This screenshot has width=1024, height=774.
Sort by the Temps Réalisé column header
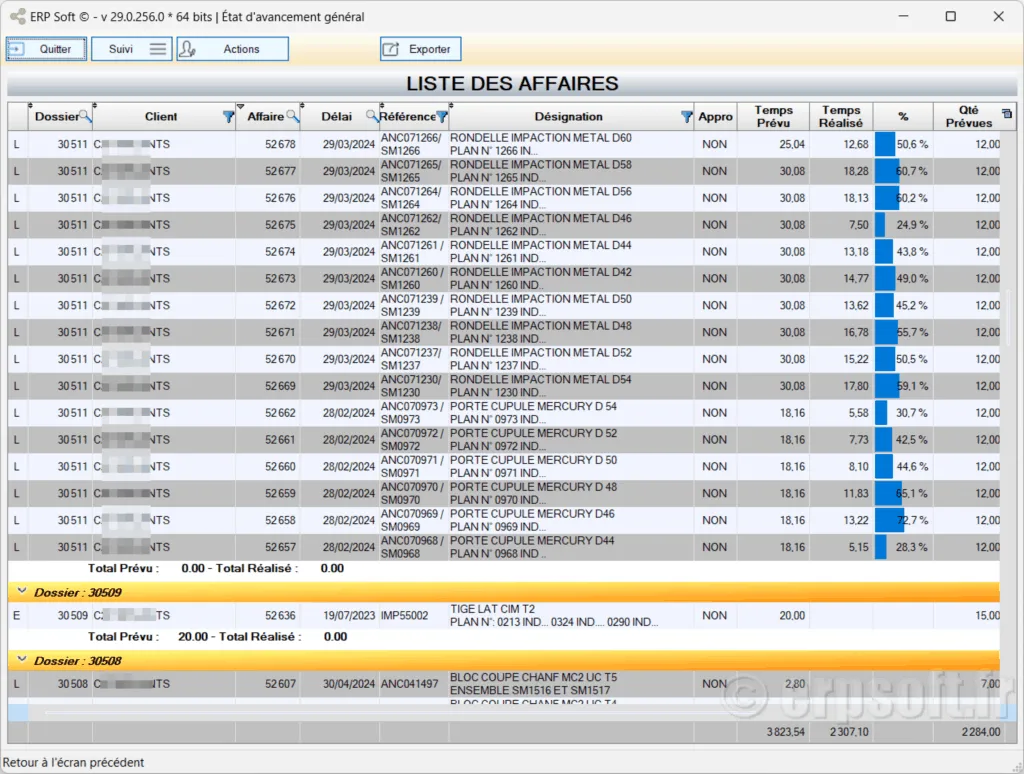(841, 117)
